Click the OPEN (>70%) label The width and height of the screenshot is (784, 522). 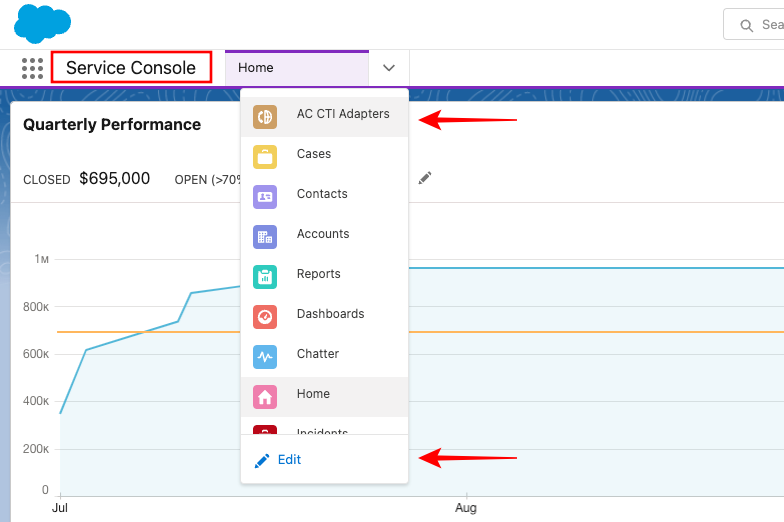[x=208, y=180]
